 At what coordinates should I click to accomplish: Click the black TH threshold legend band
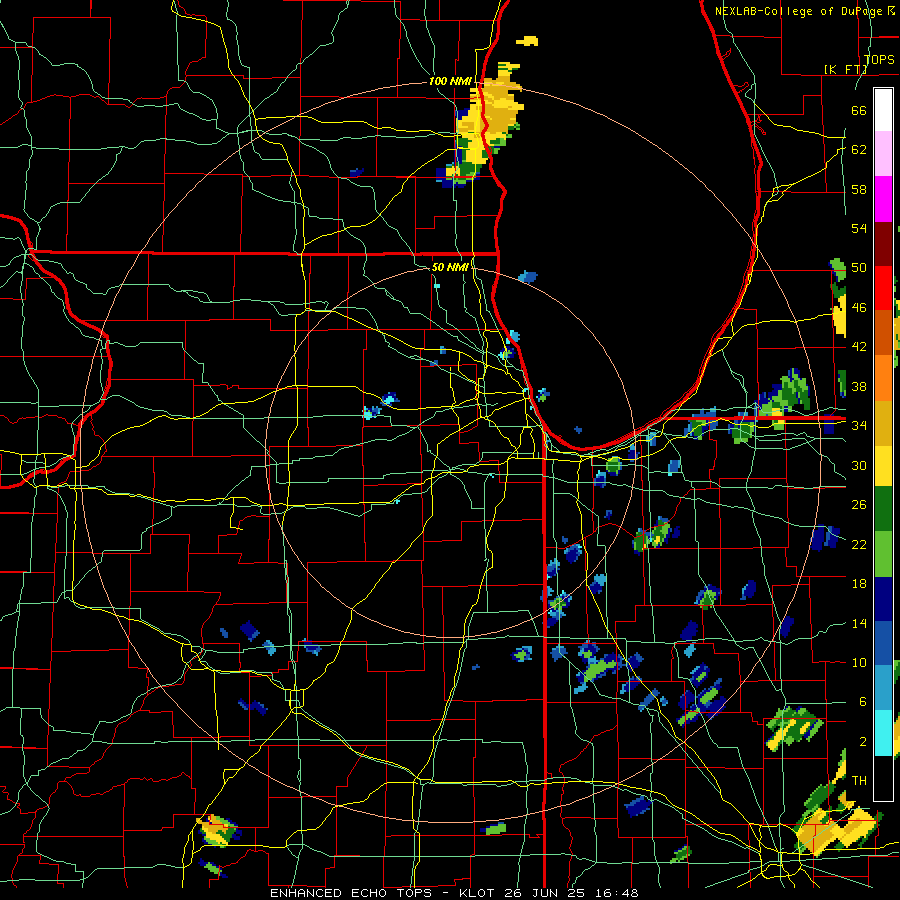(883, 777)
